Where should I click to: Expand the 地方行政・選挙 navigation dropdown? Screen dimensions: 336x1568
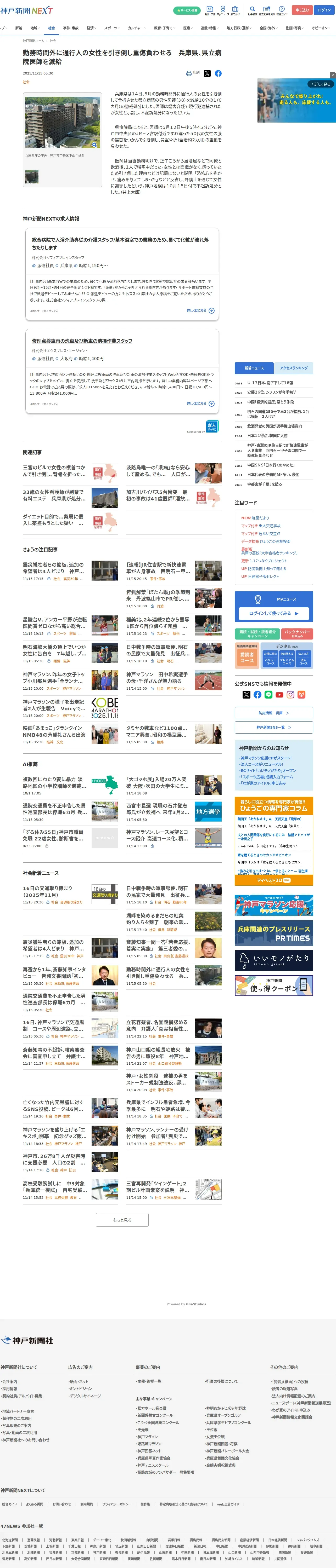[239, 28]
